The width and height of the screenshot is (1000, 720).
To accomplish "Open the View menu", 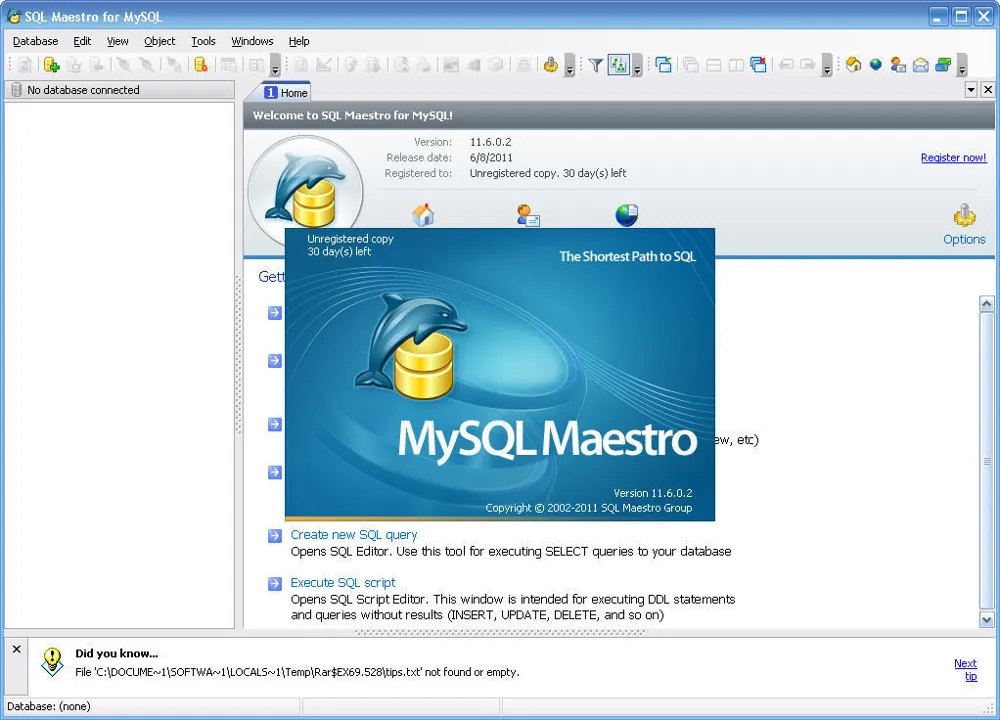I will click(117, 41).
